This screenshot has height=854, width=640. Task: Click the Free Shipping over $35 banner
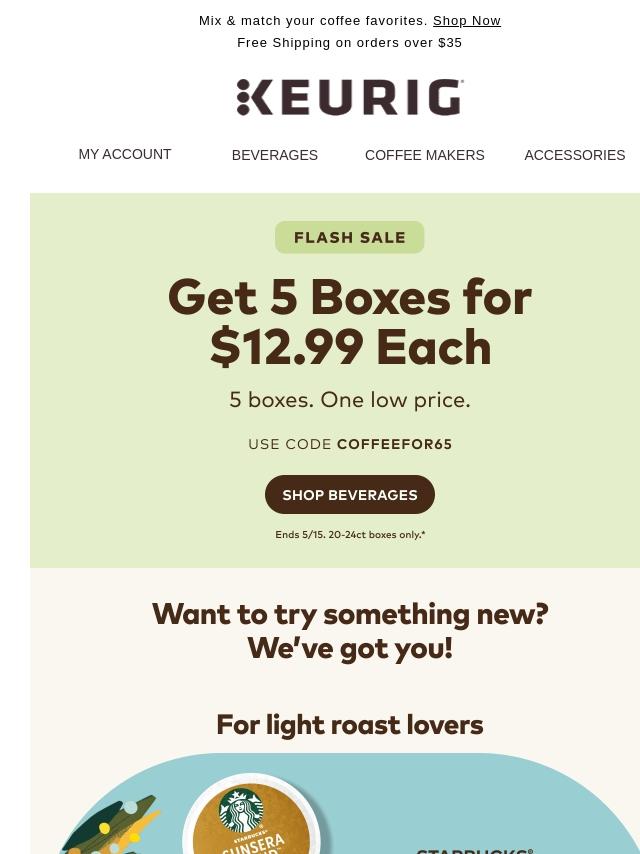click(x=350, y=42)
